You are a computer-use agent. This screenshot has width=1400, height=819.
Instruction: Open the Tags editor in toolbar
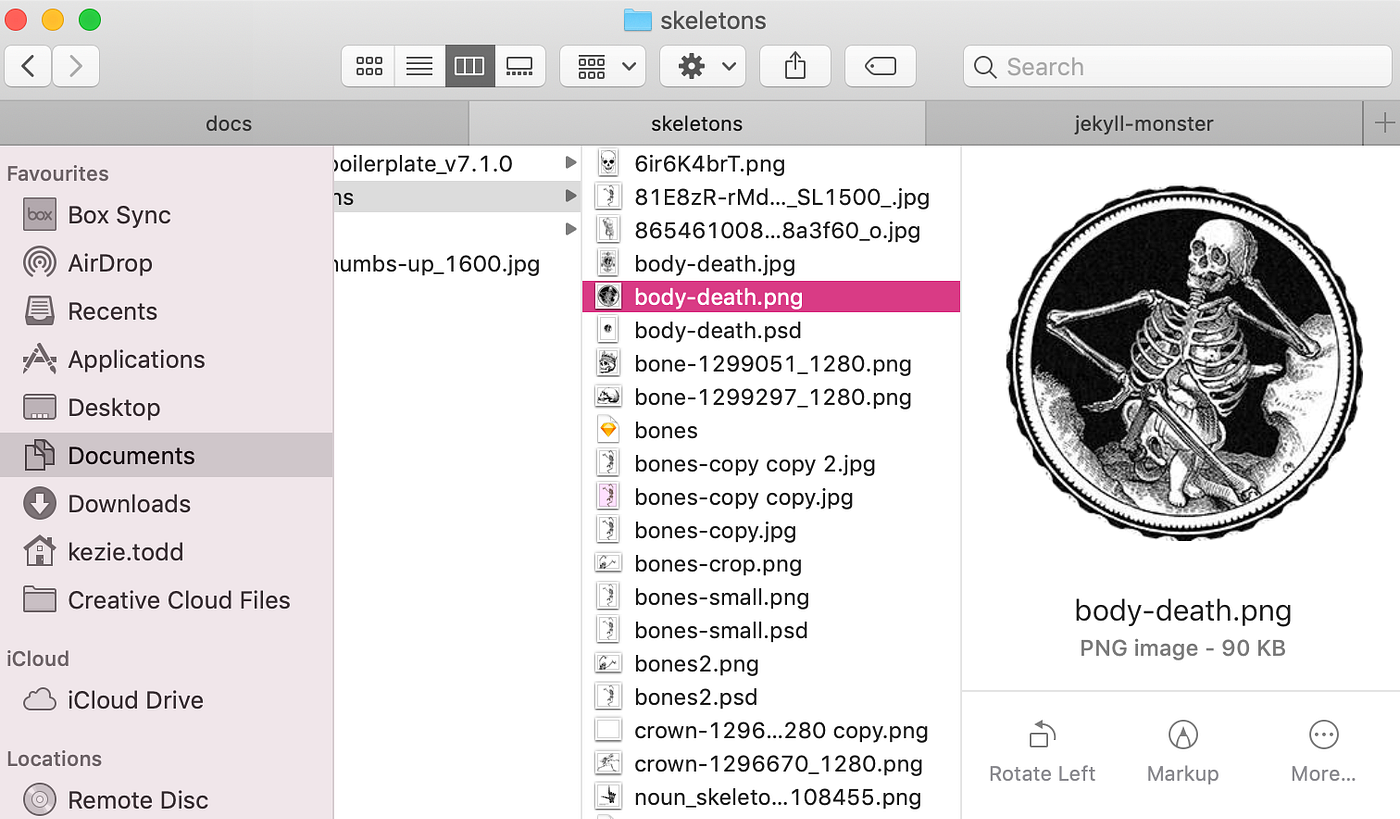pos(880,66)
